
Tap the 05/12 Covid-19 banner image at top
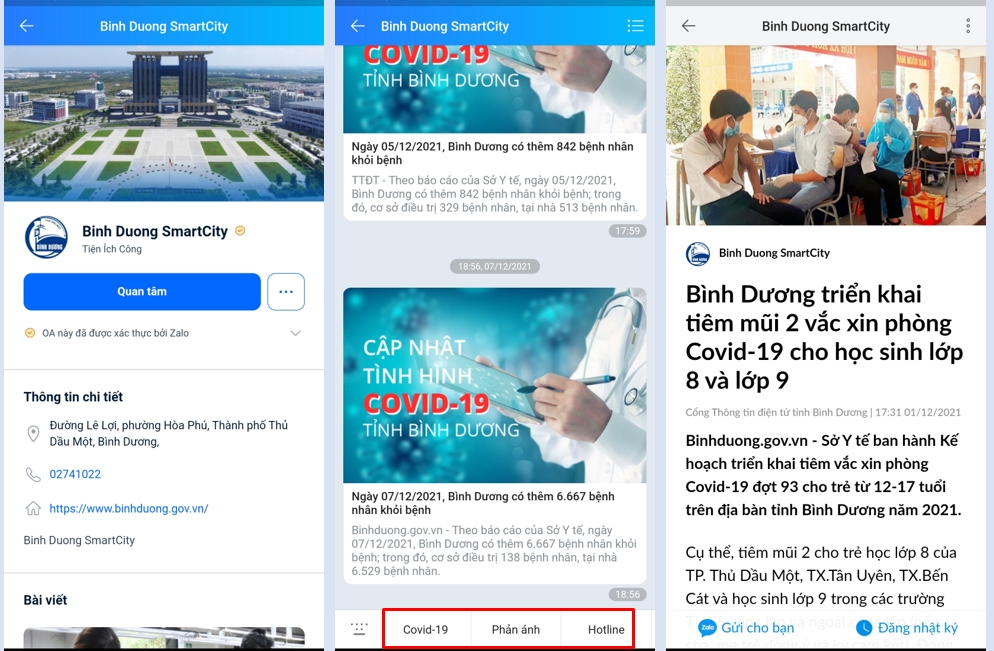pyautogui.click(x=494, y=89)
